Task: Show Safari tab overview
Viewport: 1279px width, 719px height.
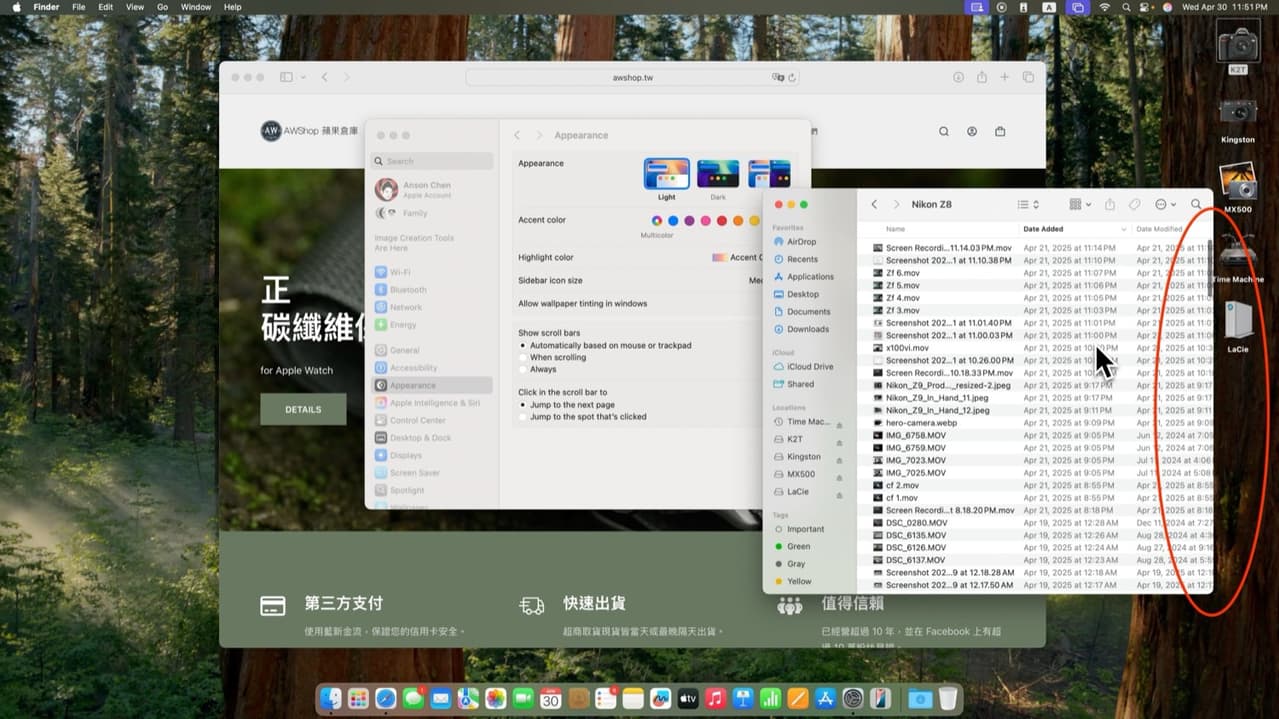Action: (x=1028, y=77)
